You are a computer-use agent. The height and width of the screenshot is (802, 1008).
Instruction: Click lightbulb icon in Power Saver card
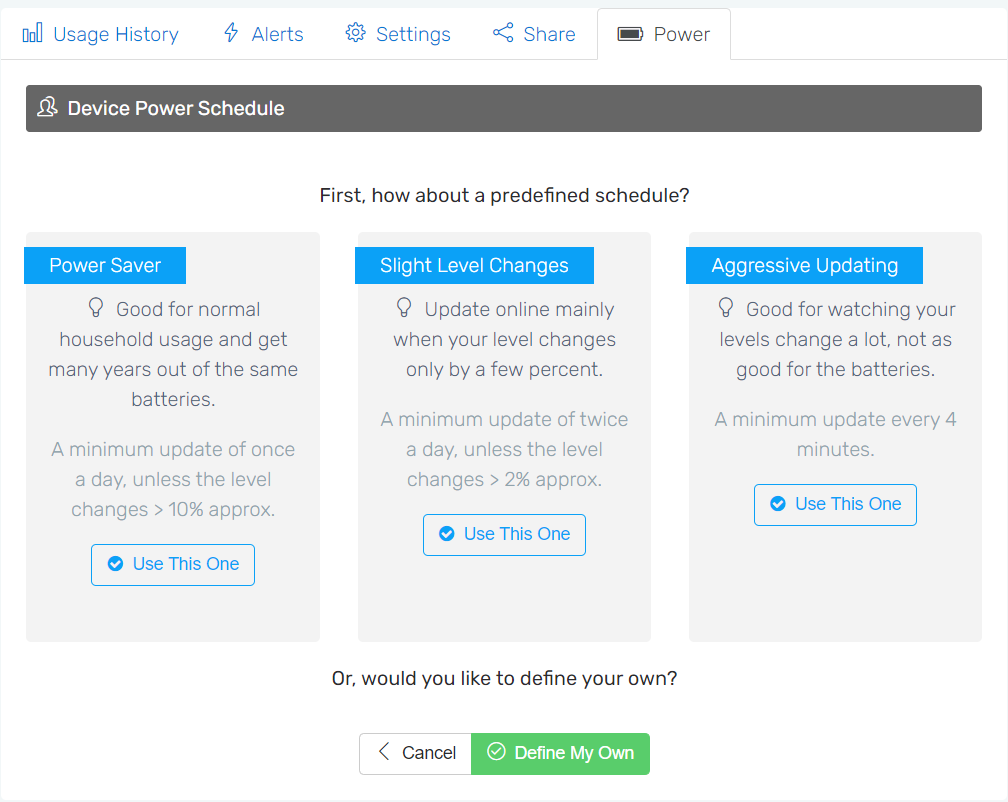(x=96, y=307)
